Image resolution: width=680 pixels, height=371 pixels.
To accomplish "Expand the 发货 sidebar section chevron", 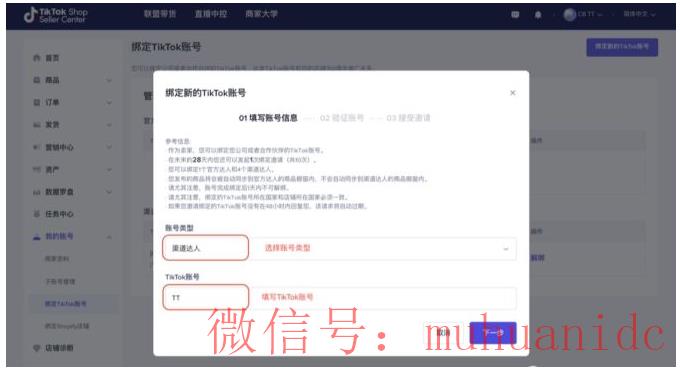I will [109, 125].
